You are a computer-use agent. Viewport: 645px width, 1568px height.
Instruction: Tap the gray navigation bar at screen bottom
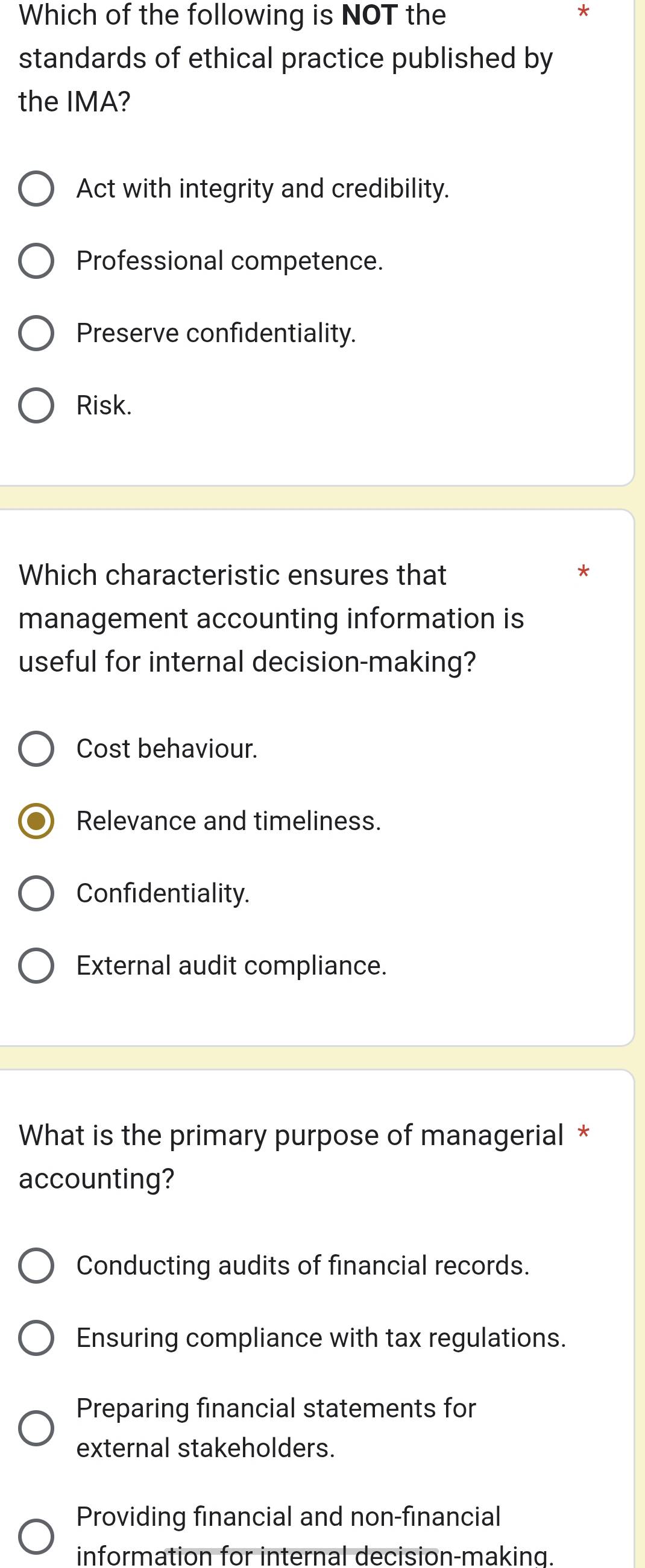(301, 1551)
